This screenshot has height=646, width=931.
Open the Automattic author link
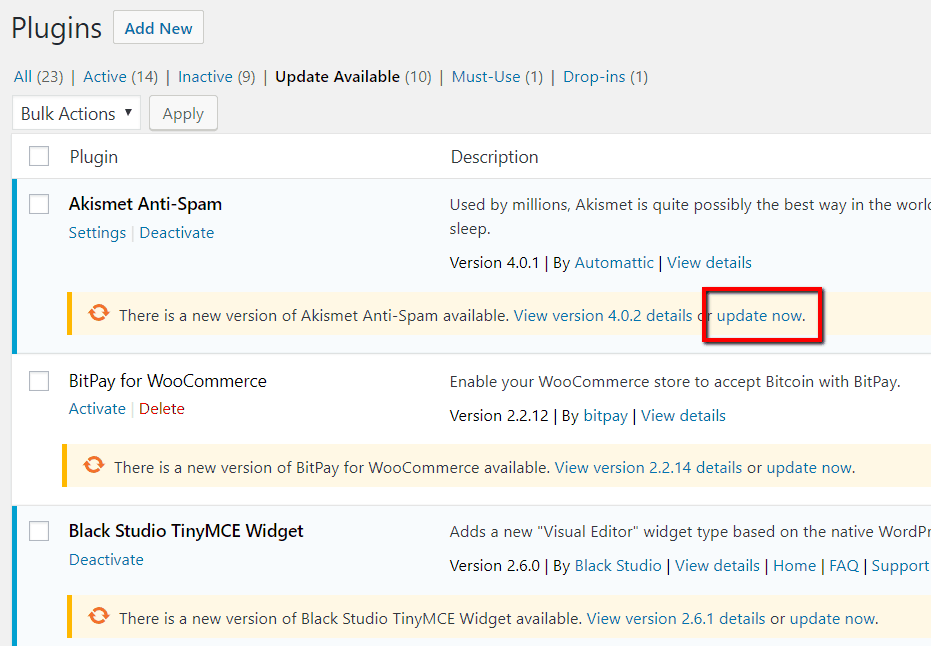pyautogui.click(x=614, y=262)
